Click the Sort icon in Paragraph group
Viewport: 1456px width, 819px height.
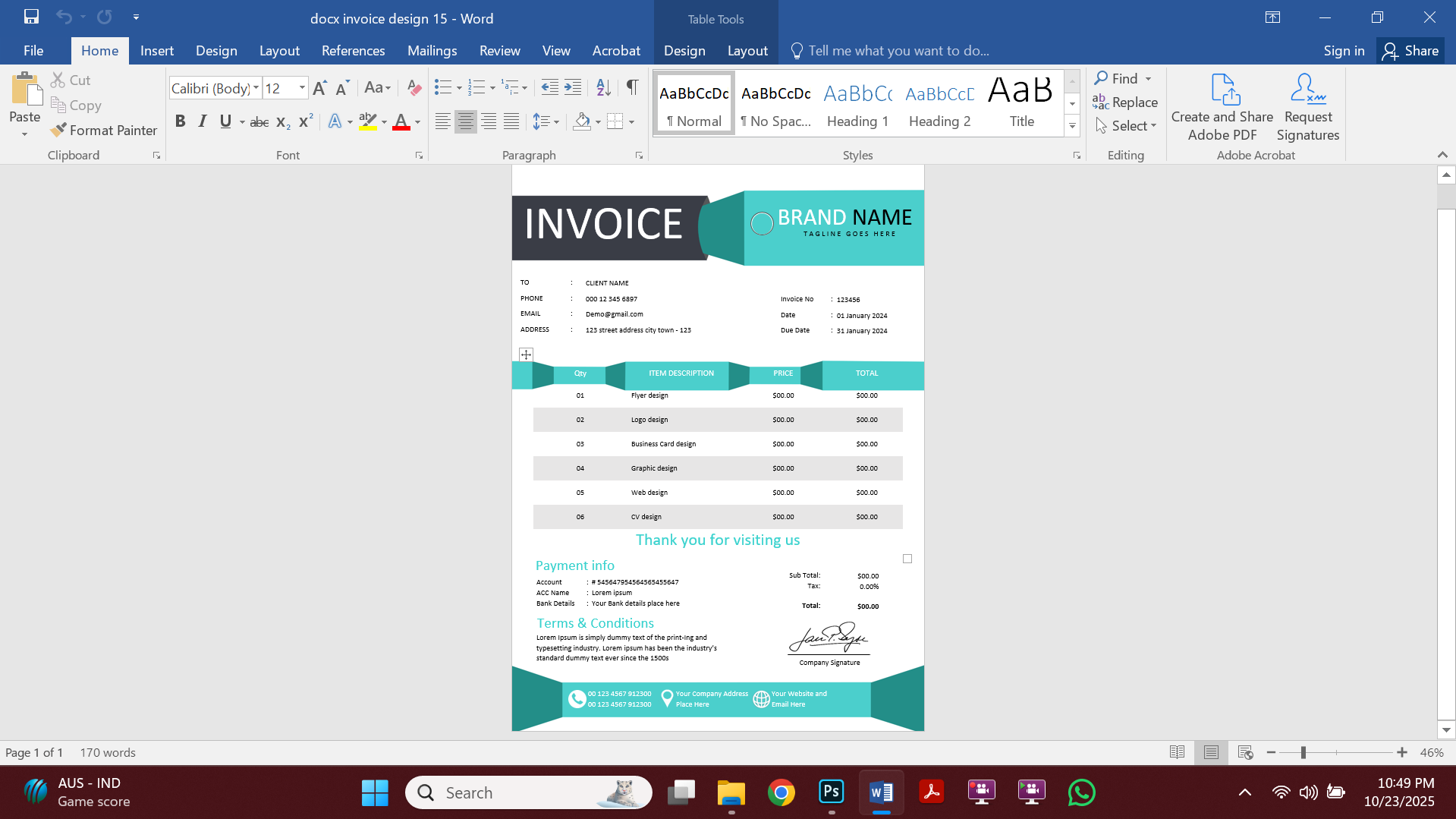point(602,87)
